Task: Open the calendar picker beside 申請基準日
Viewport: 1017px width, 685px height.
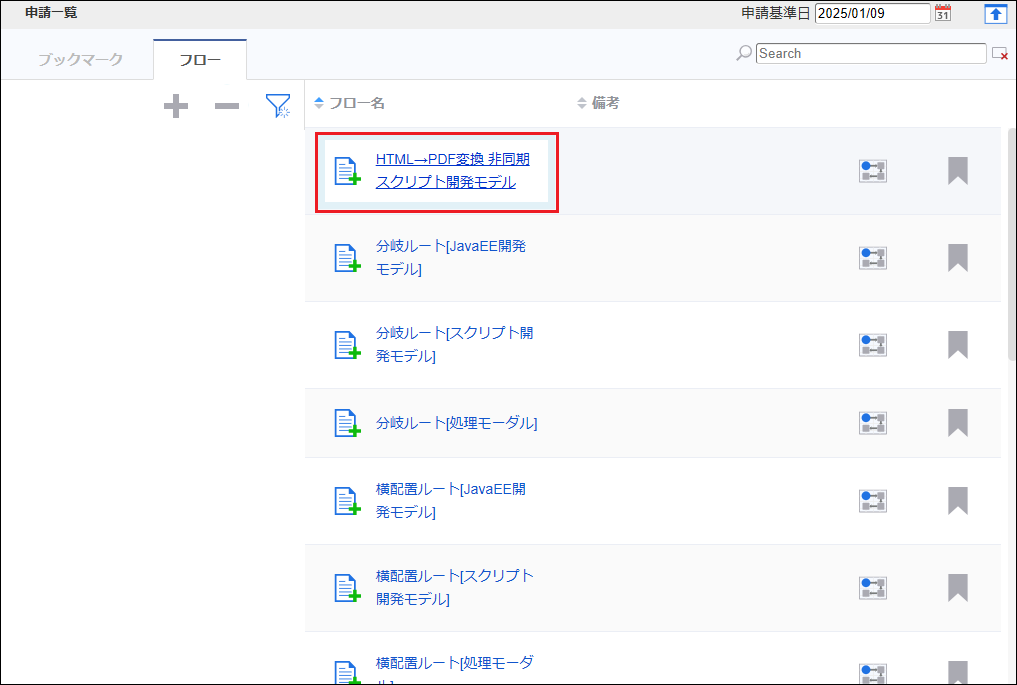Action: coord(942,13)
